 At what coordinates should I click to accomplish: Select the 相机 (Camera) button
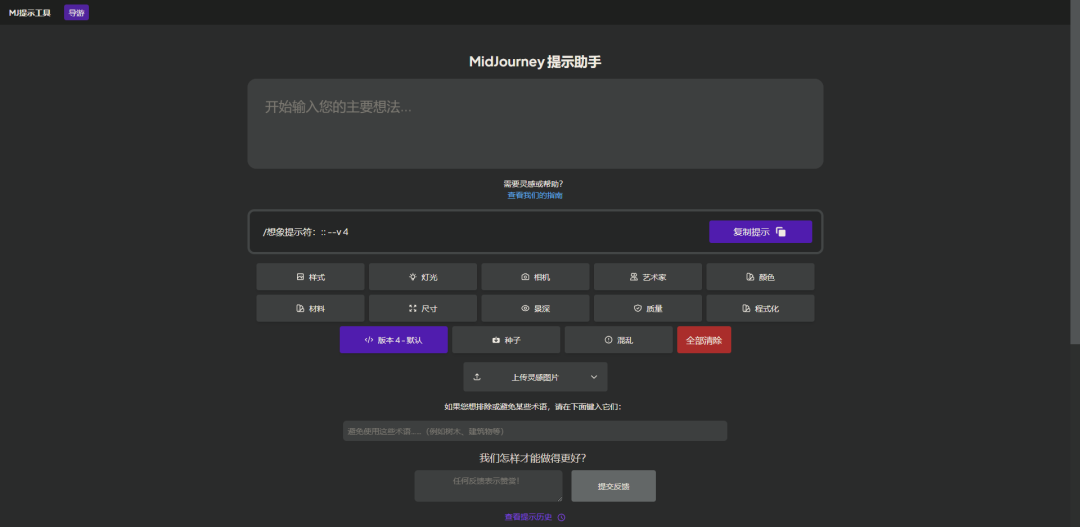tap(535, 277)
